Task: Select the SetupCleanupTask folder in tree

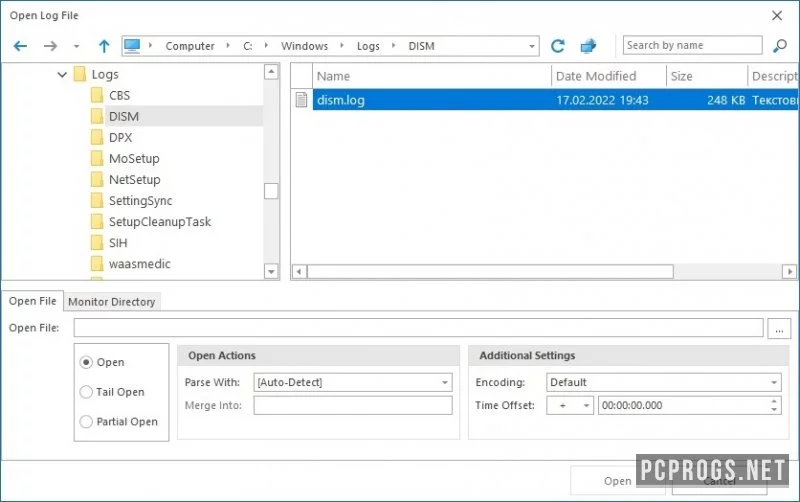Action: click(160, 221)
